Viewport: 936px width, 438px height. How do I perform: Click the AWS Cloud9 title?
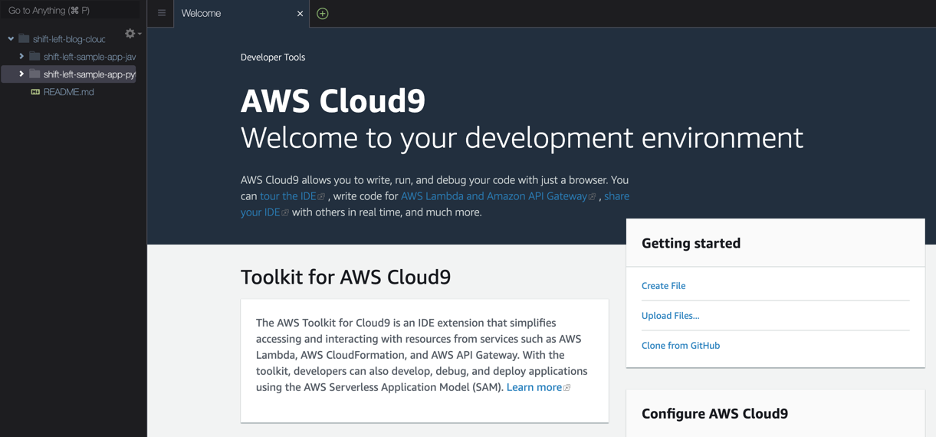(x=333, y=101)
